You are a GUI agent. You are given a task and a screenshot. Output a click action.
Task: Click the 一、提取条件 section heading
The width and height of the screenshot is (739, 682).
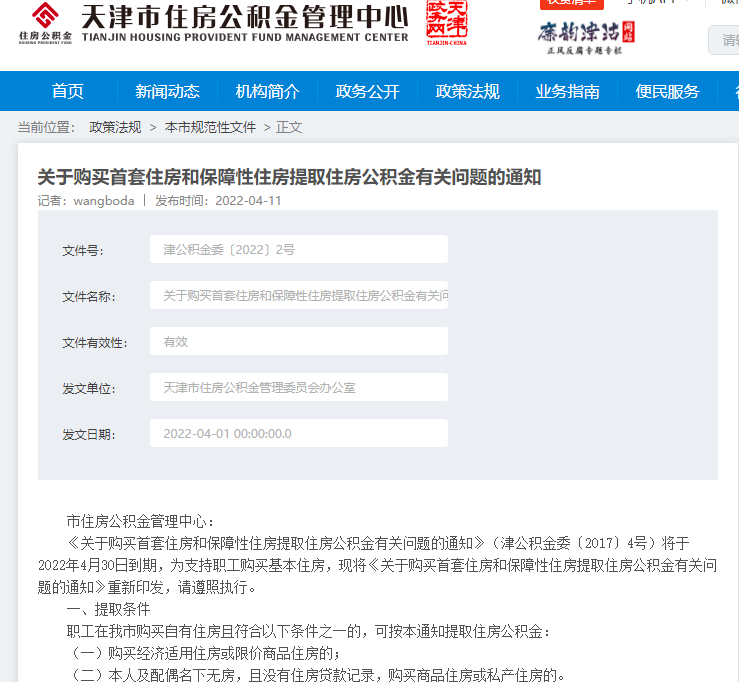click(x=108, y=609)
